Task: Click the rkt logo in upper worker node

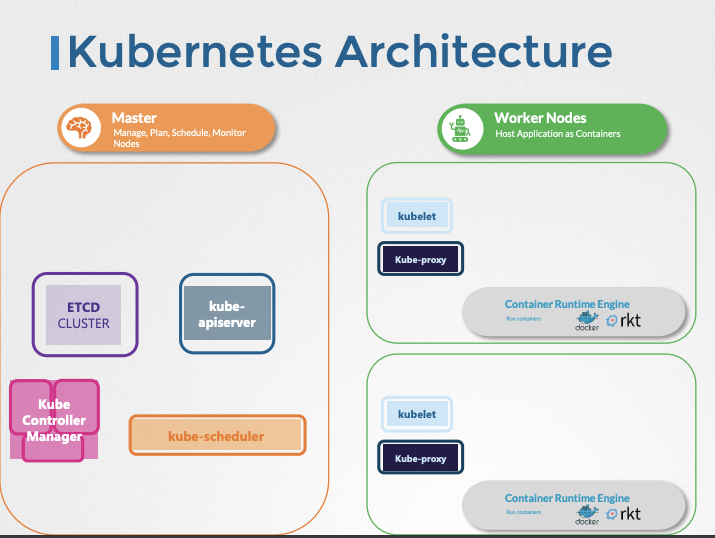Action: [623, 321]
